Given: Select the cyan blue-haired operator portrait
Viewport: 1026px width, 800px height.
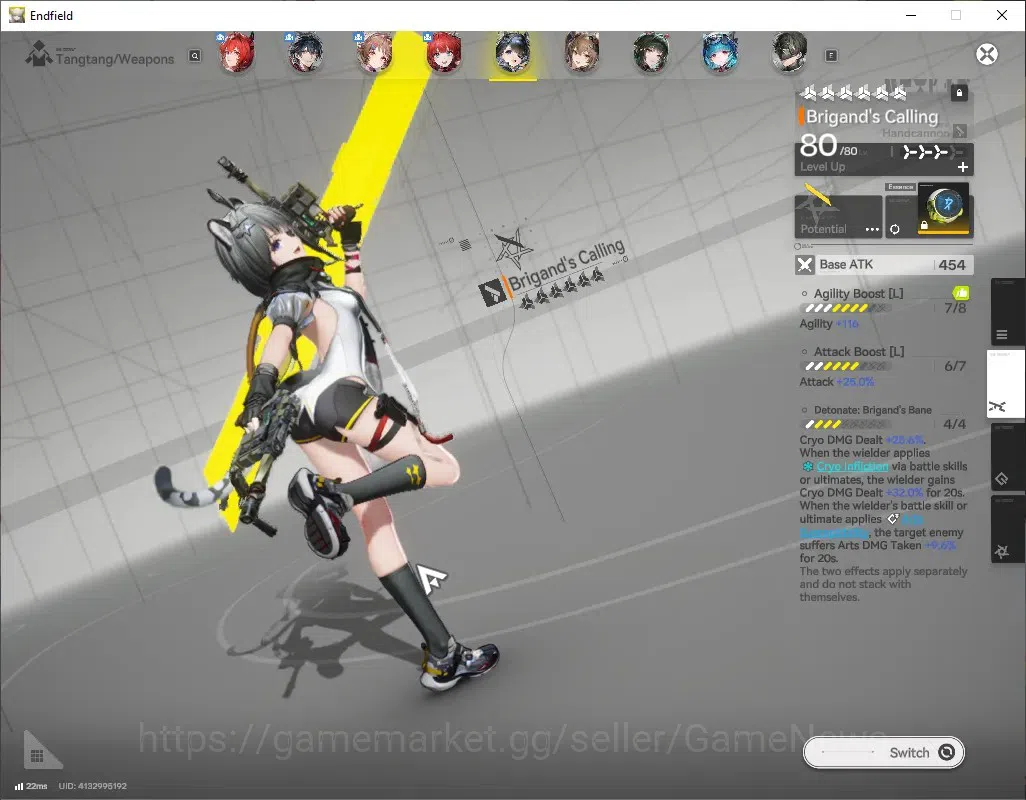Looking at the screenshot, I should (720, 52).
